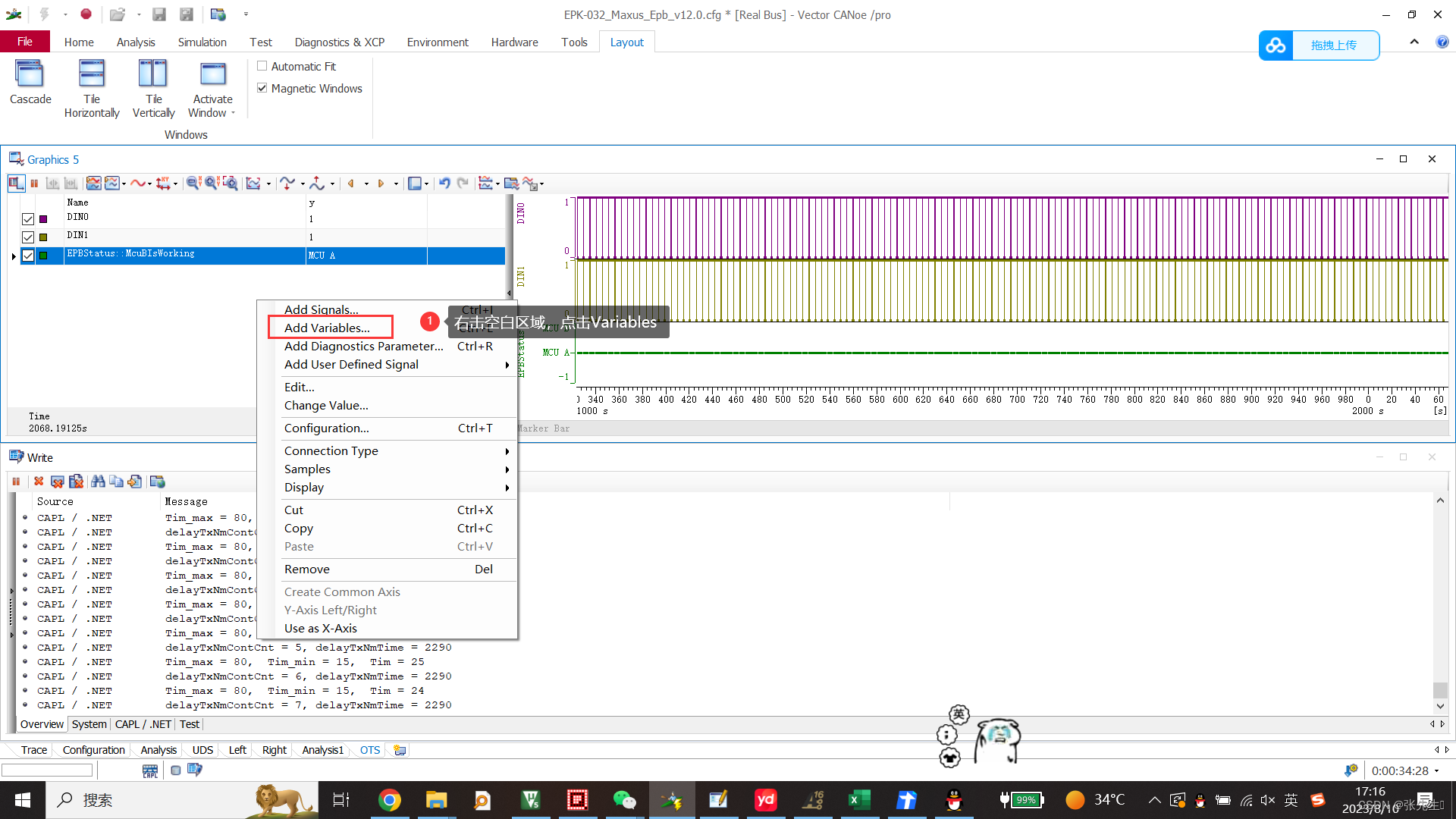Click the red X clear icon in Write toolbar
The image size is (1456, 819).
tap(39, 482)
